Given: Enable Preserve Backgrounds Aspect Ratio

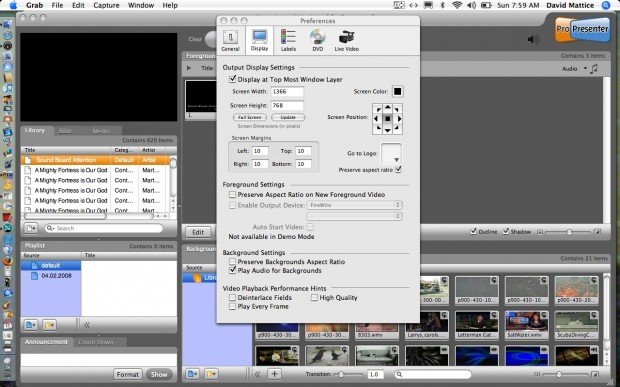Looking at the screenshot, I should tap(232, 262).
